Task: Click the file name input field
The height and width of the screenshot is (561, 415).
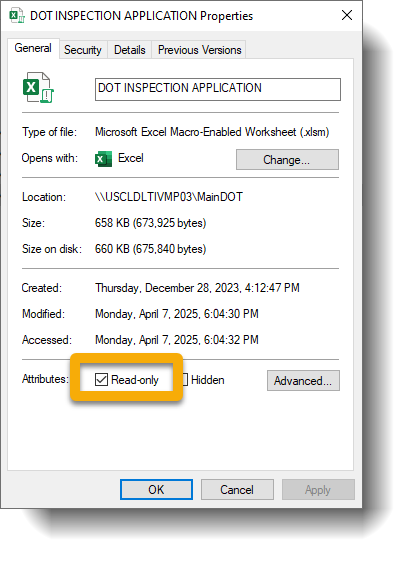Action: 218,89
